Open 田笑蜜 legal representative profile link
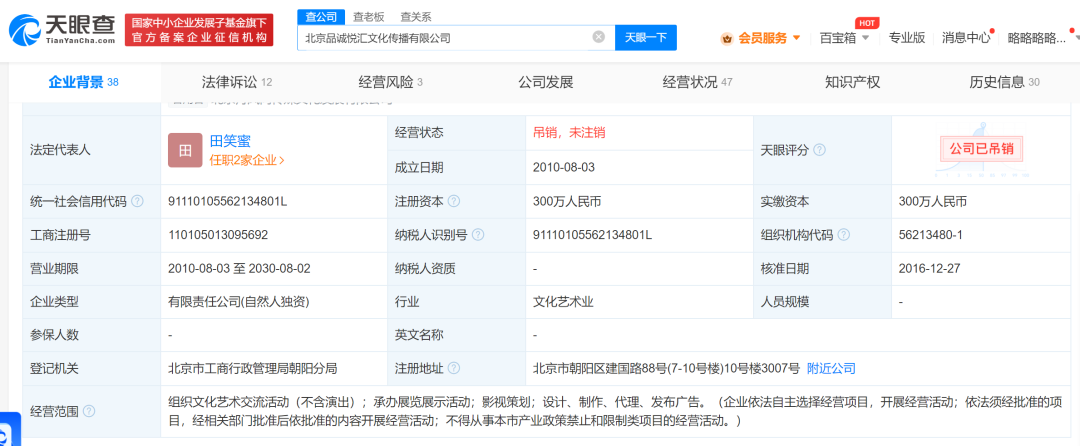The width and height of the screenshot is (1080, 446). click(x=231, y=141)
